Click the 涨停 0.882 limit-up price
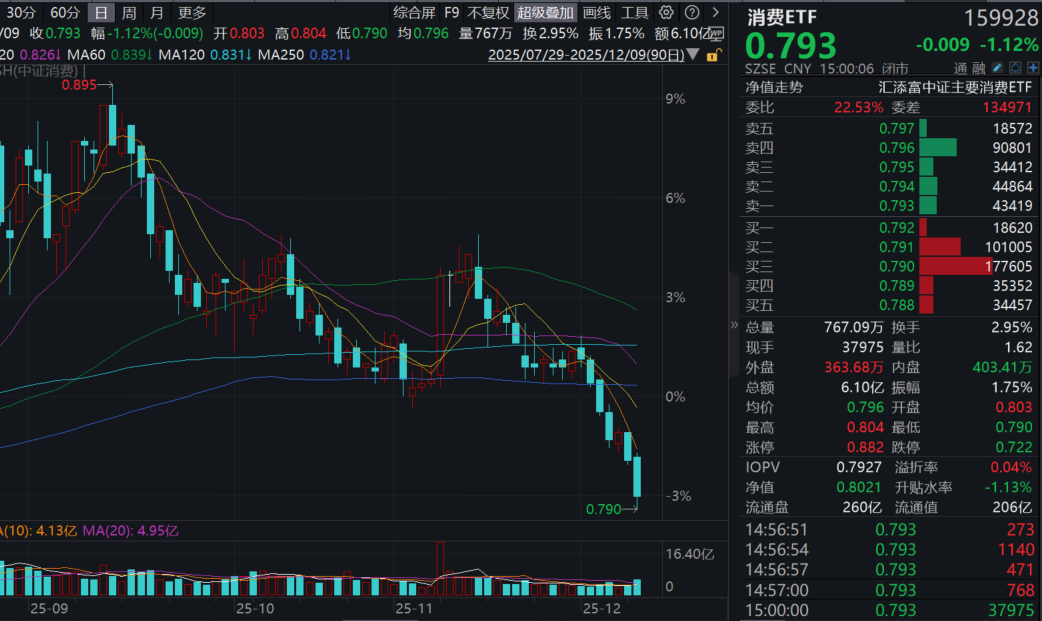The height and width of the screenshot is (621, 1042). pyautogui.click(x=865, y=447)
